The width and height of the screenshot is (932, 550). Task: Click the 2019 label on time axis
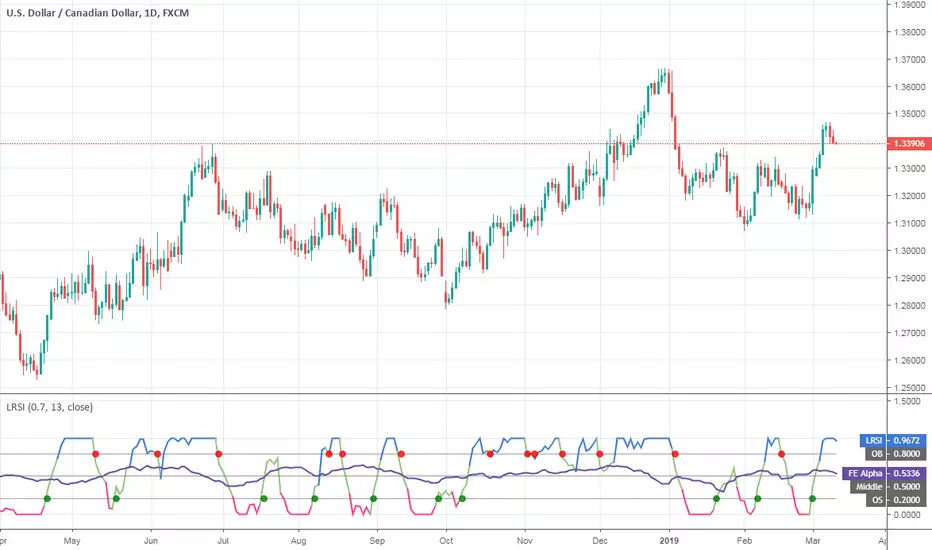click(669, 540)
